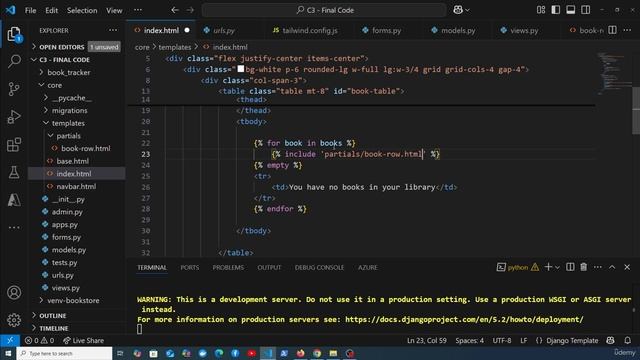Go back in navigation history
This screenshot has width=640, height=360.
[x=175, y=10]
